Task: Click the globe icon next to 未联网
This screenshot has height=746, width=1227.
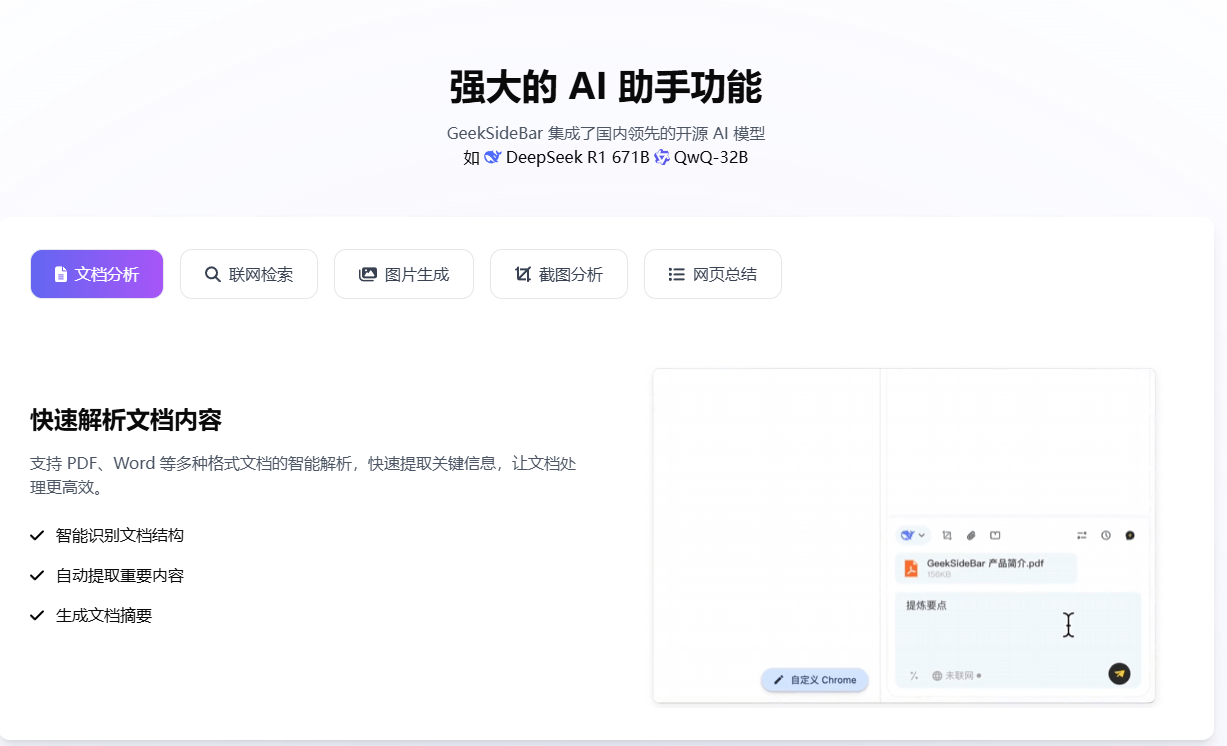Action: click(936, 676)
